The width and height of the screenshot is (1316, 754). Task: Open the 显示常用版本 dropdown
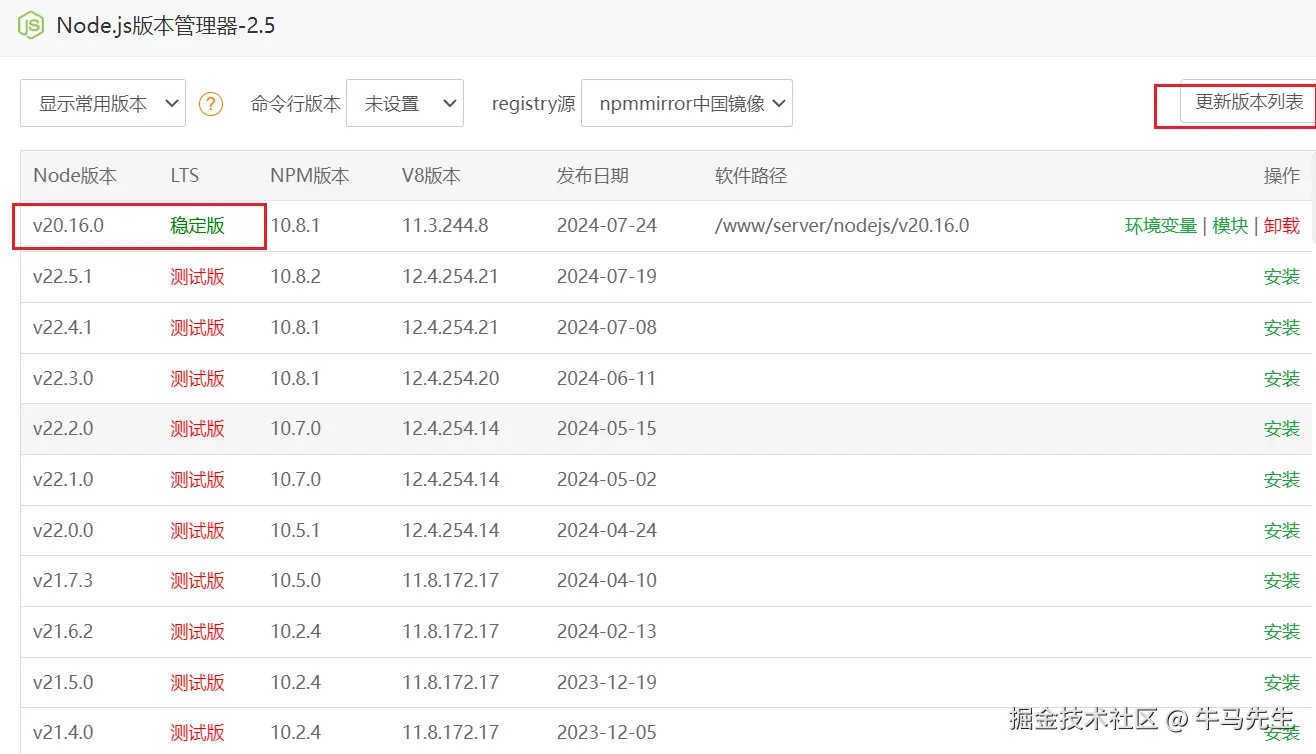click(103, 103)
